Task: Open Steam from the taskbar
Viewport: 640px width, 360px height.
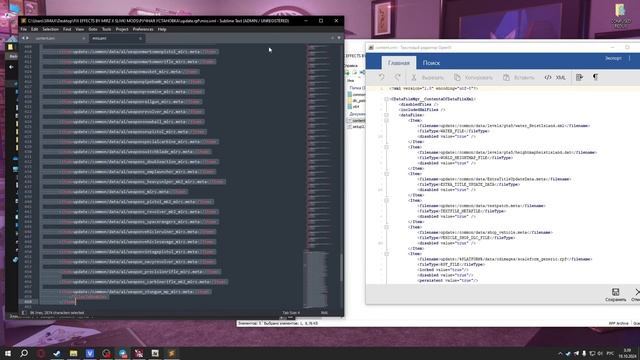Action: point(57,353)
